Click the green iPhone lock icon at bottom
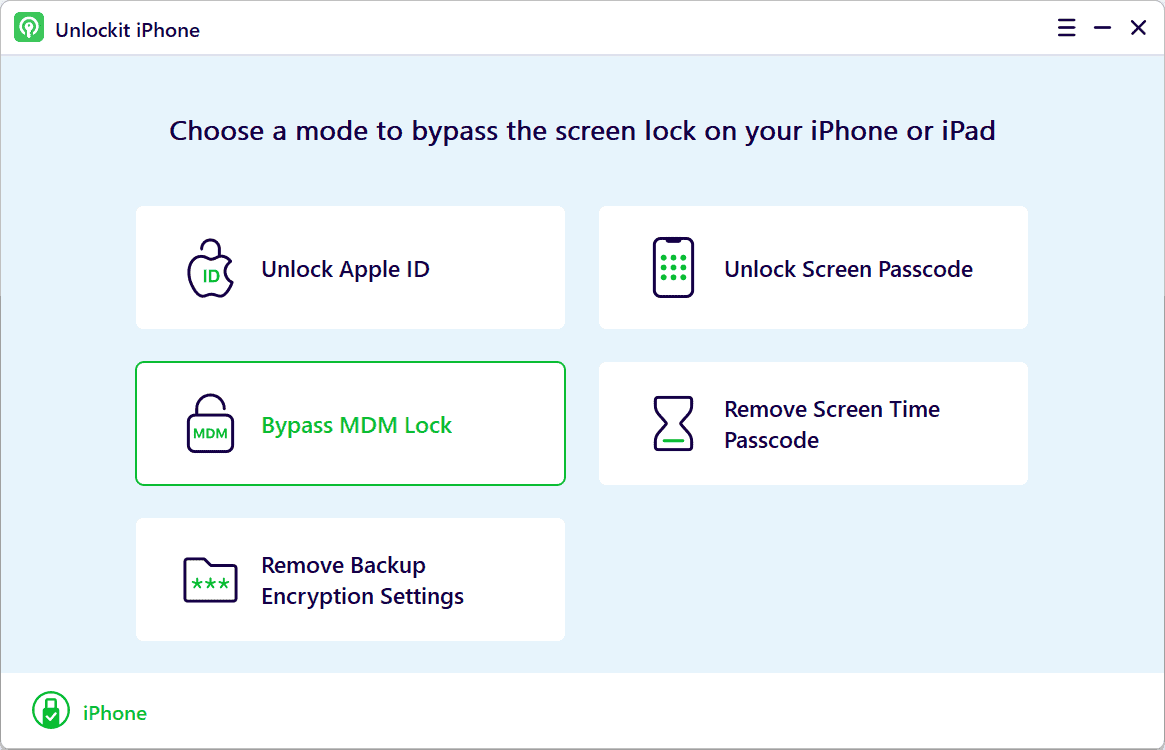The image size is (1165, 750). point(51,710)
